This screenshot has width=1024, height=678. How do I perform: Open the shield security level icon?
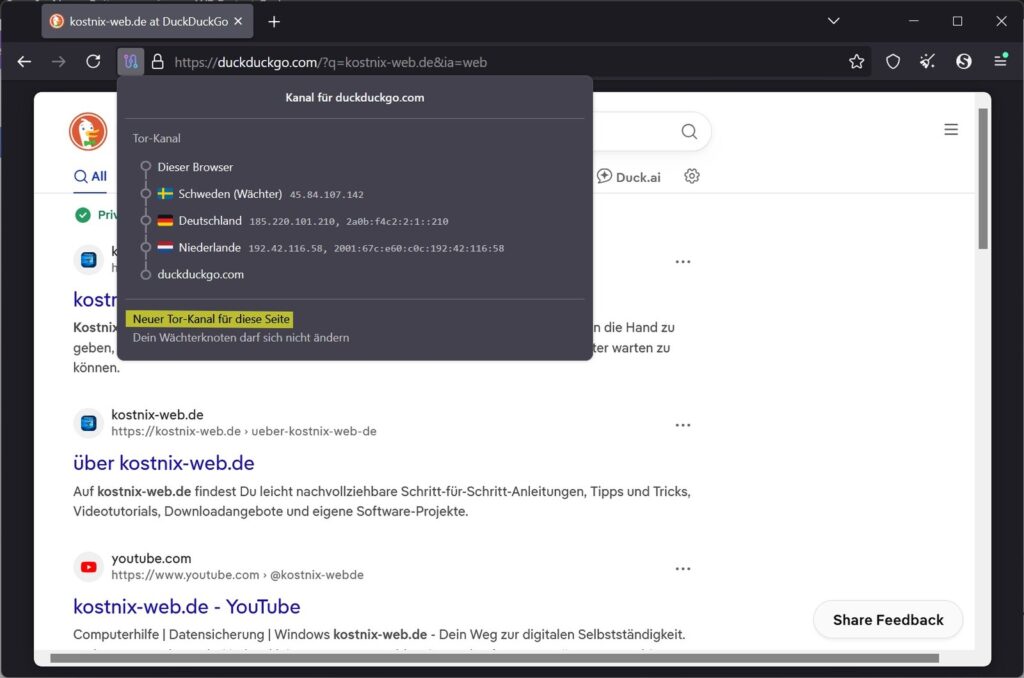point(893,62)
